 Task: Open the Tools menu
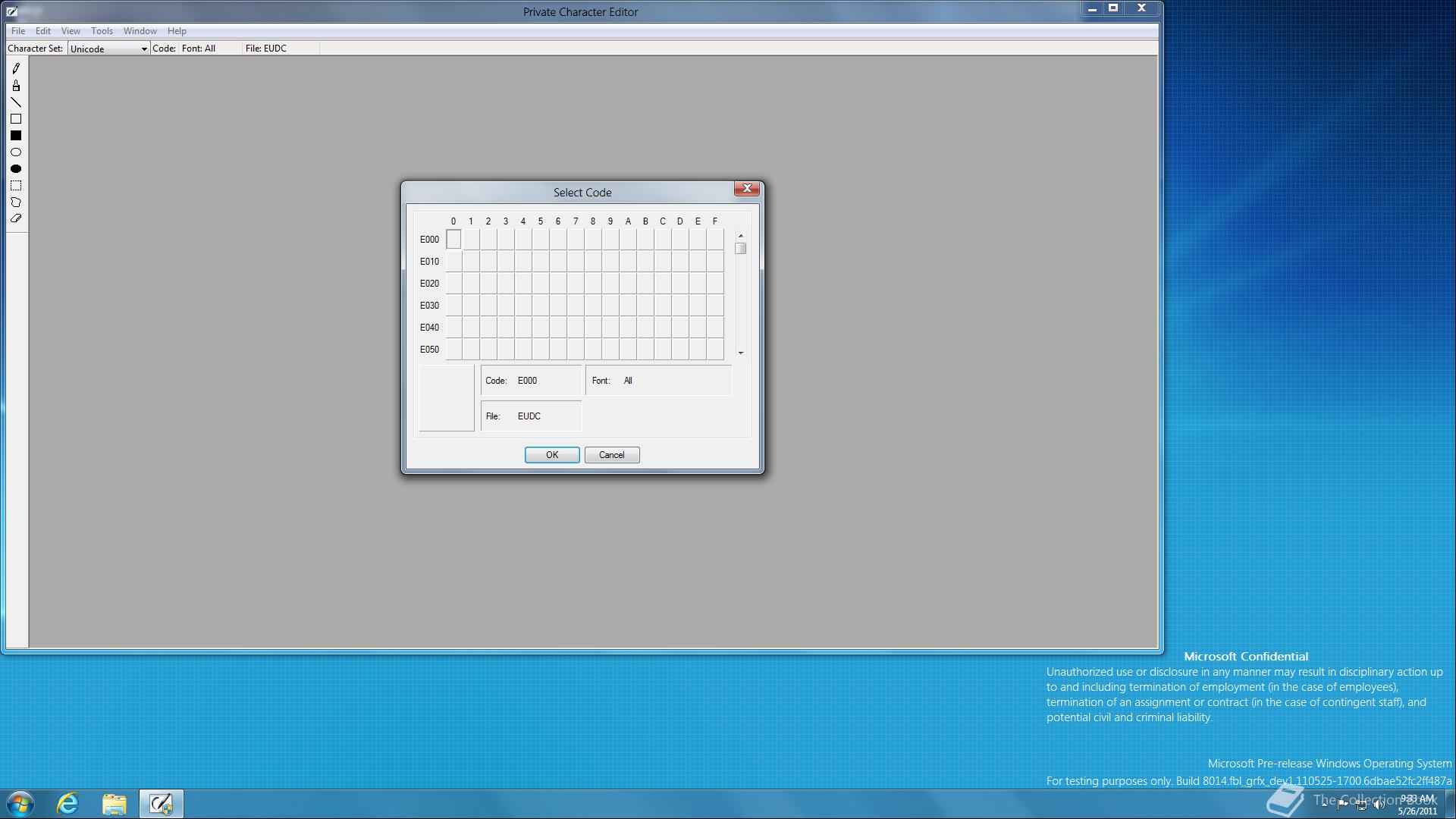pos(102,31)
